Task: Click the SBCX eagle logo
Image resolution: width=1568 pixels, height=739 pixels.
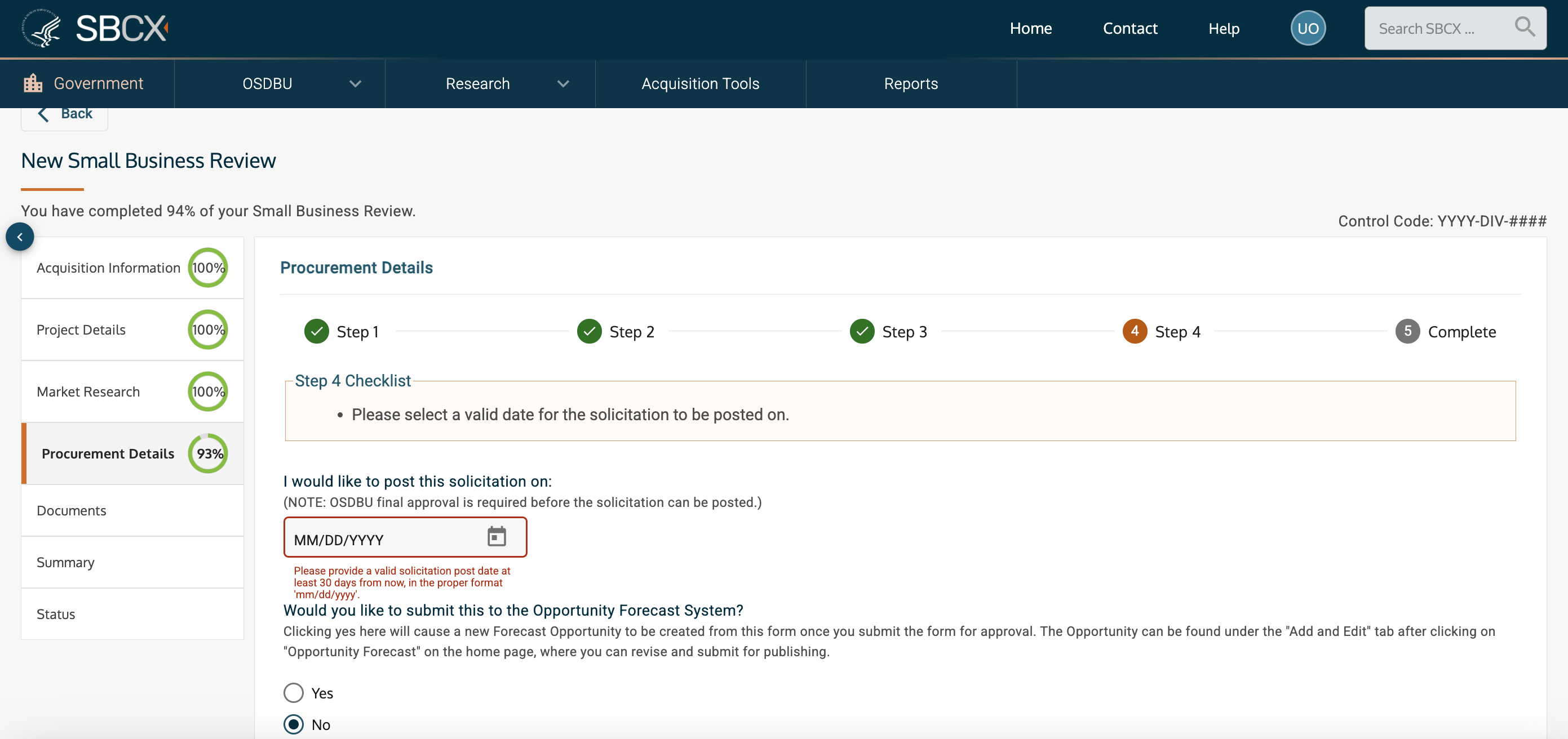Action: pyautogui.click(x=41, y=28)
